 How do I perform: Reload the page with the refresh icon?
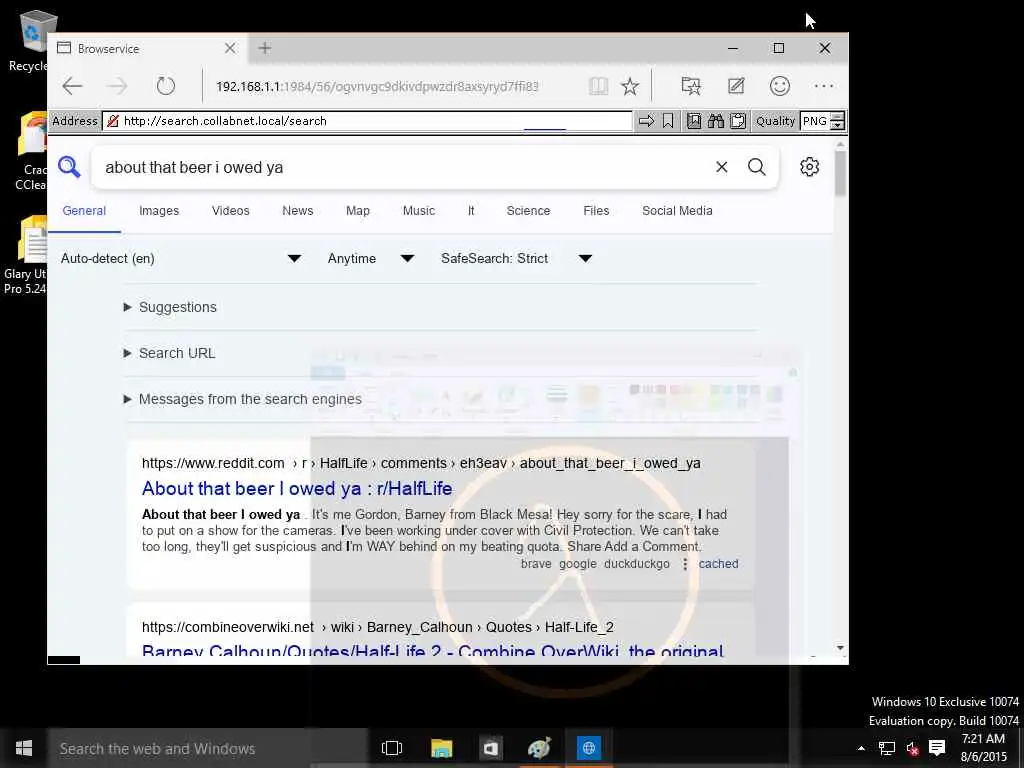click(166, 86)
